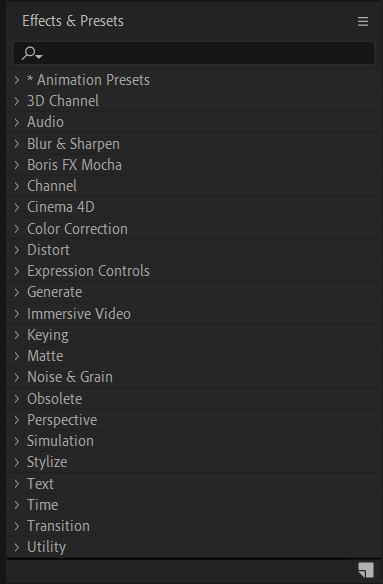Expand the Color Correction category arrow
Viewport: 383px width, 584px height.
click(x=16, y=229)
